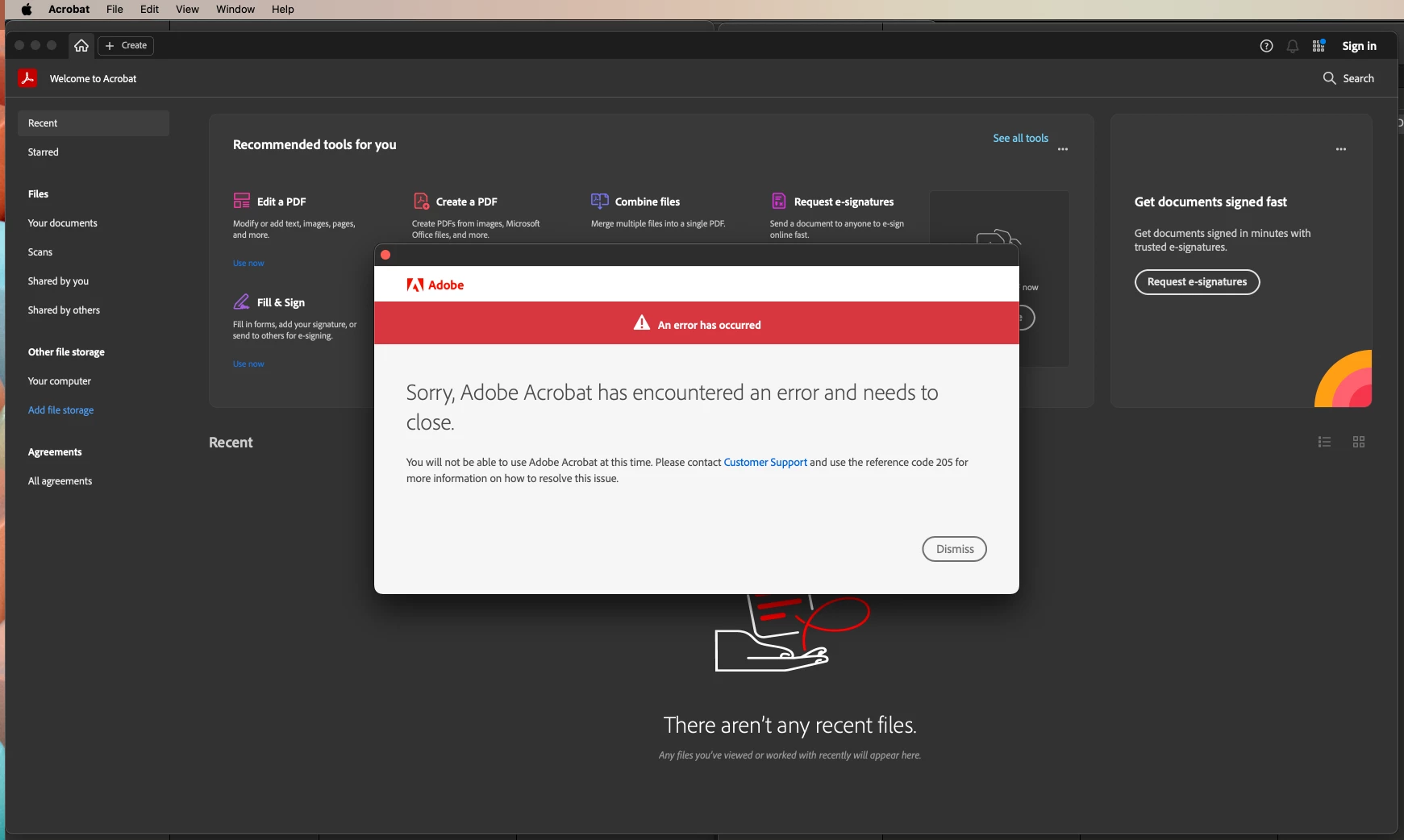Screen dimensions: 1404x840
Task: Open the View menu
Action: coord(187,10)
